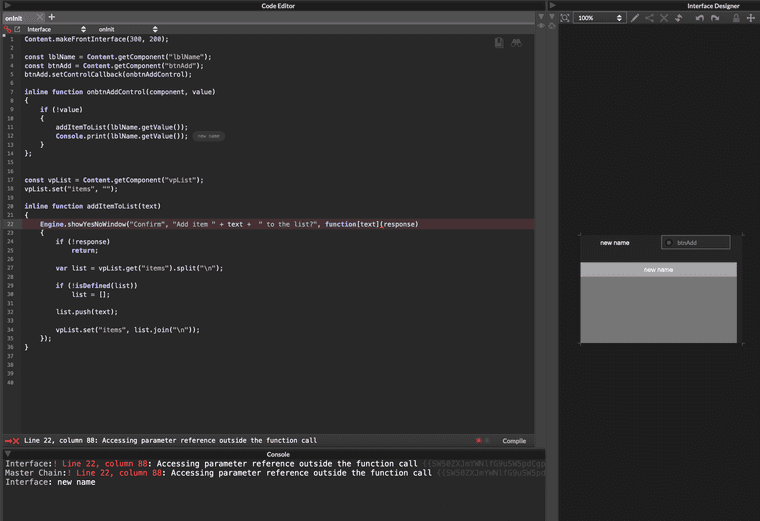
Task: Click the btnAdd button in the interface preview
Action: (696, 242)
